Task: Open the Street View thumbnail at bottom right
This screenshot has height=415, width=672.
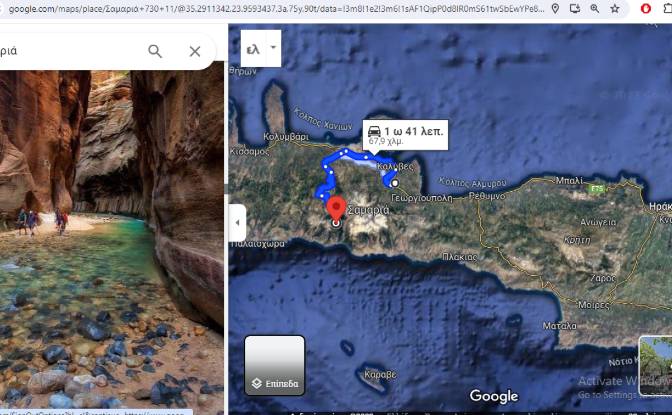Action: pyautogui.click(x=655, y=366)
